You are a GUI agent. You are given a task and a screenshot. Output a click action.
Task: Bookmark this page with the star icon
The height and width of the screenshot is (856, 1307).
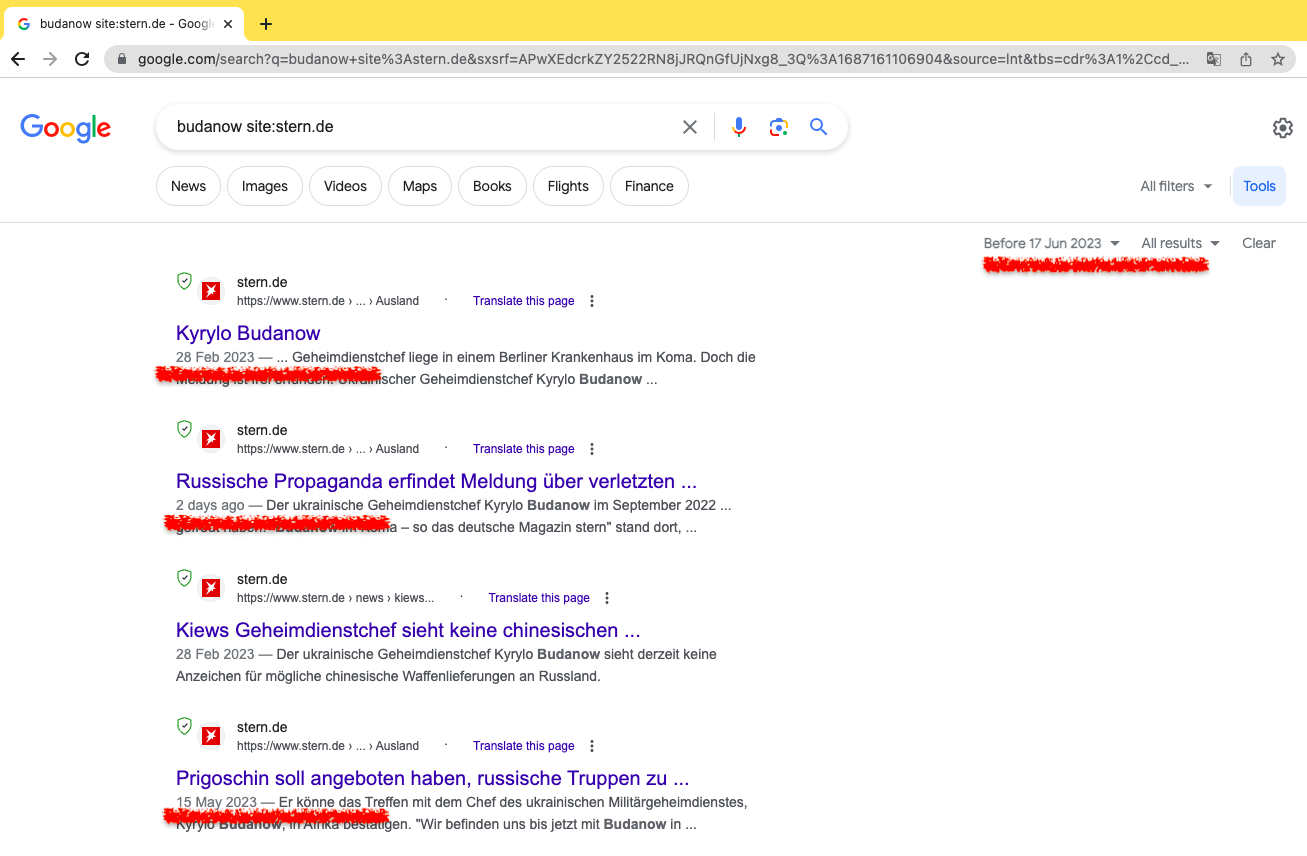tap(1278, 59)
